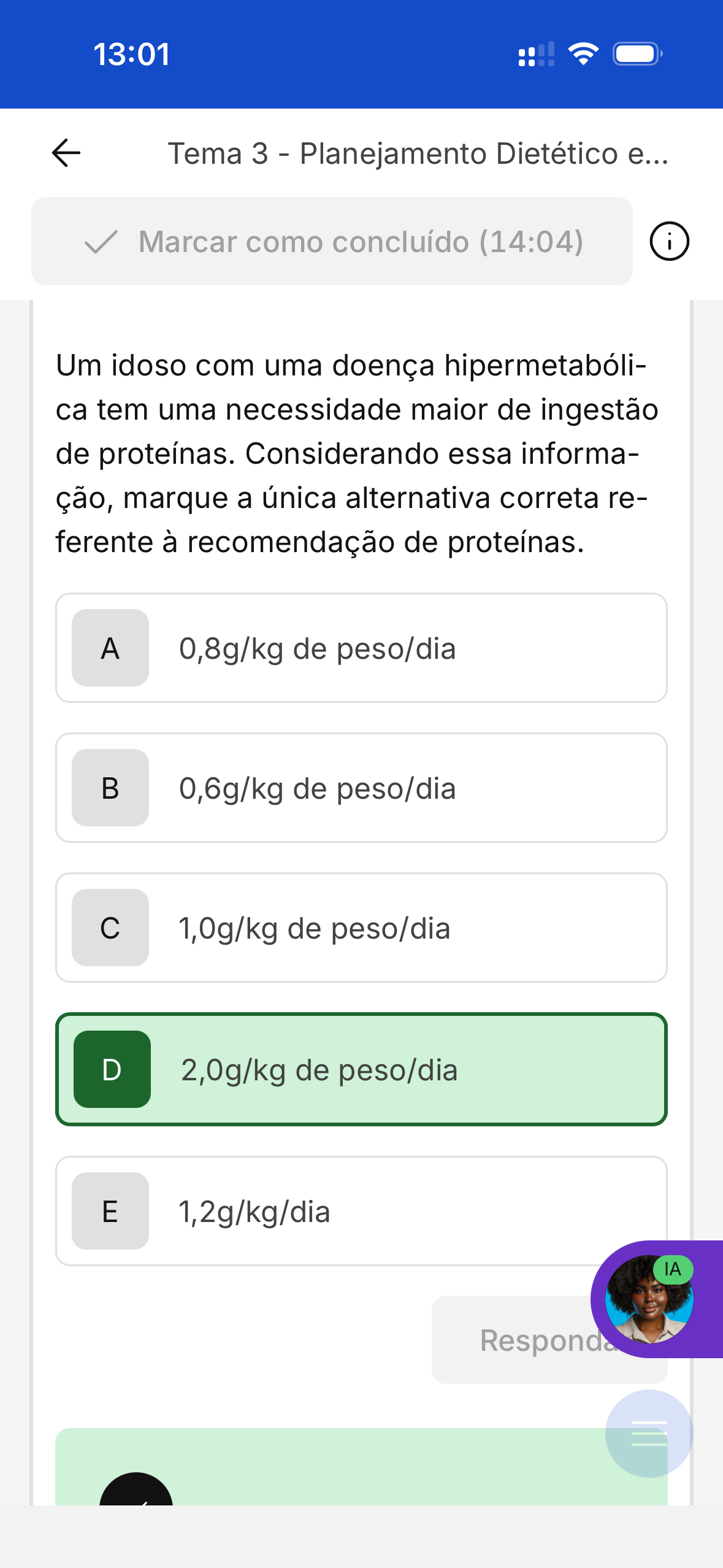The image size is (723, 1568).
Task: Open the IA assistant avatar
Action: tap(649, 1298)
